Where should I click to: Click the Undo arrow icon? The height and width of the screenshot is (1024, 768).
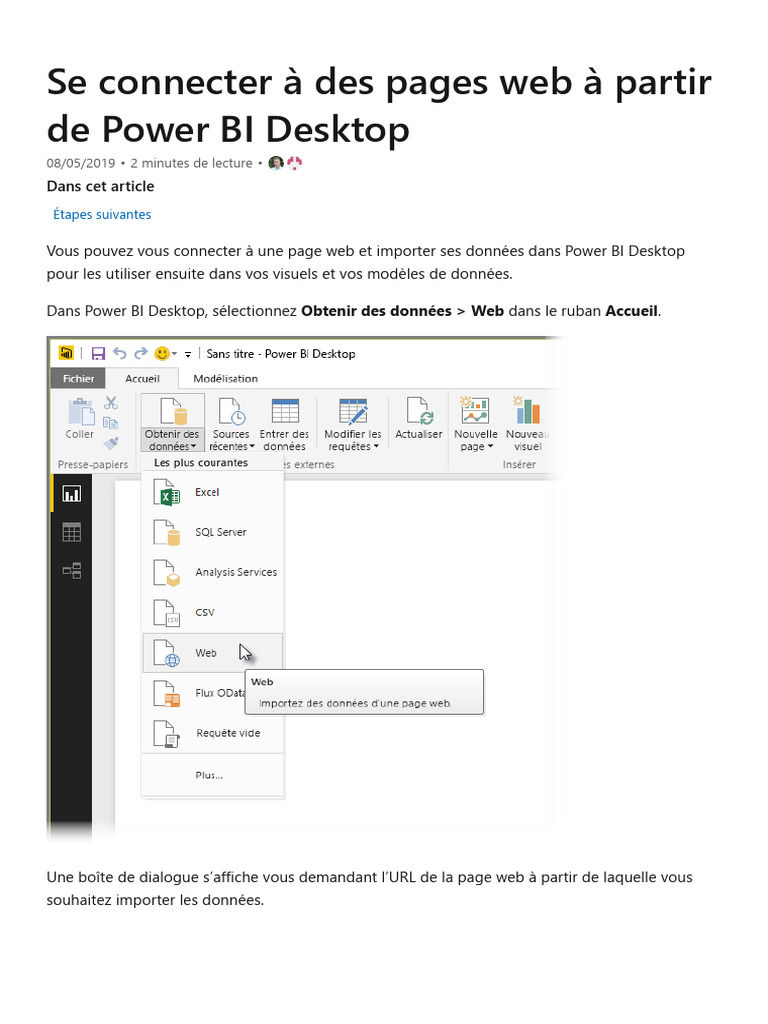point(120,353)
